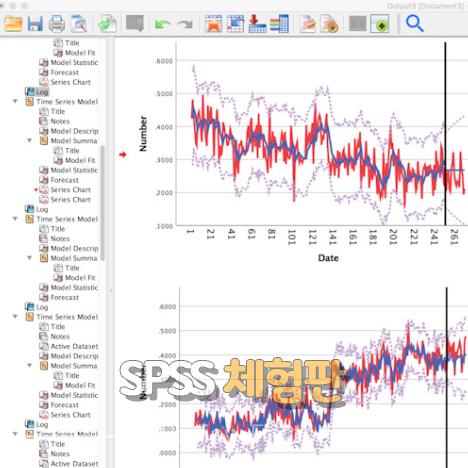This screenshot has width=468, height=468.
Task: Select the bottom-most Active Dataset item
Action: (x=69, y=464)
